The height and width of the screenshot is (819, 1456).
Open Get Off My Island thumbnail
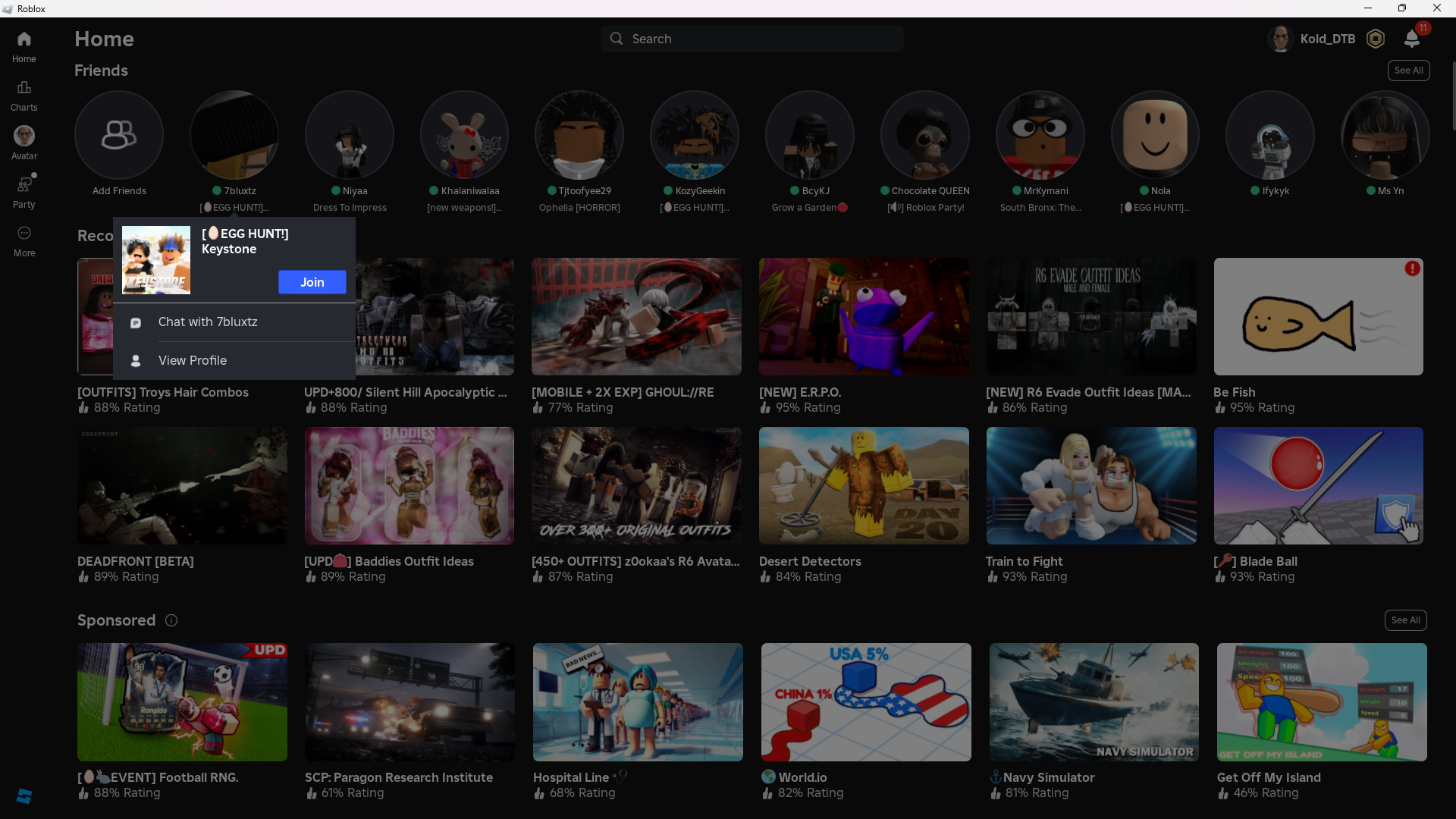click(x=1322, y=702)
